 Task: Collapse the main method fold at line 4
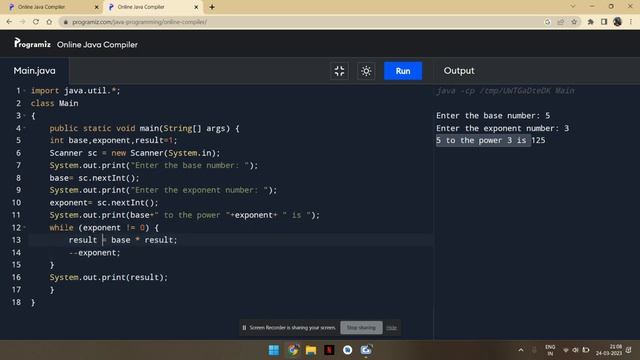pyautogui.click(x=24, y=128)
